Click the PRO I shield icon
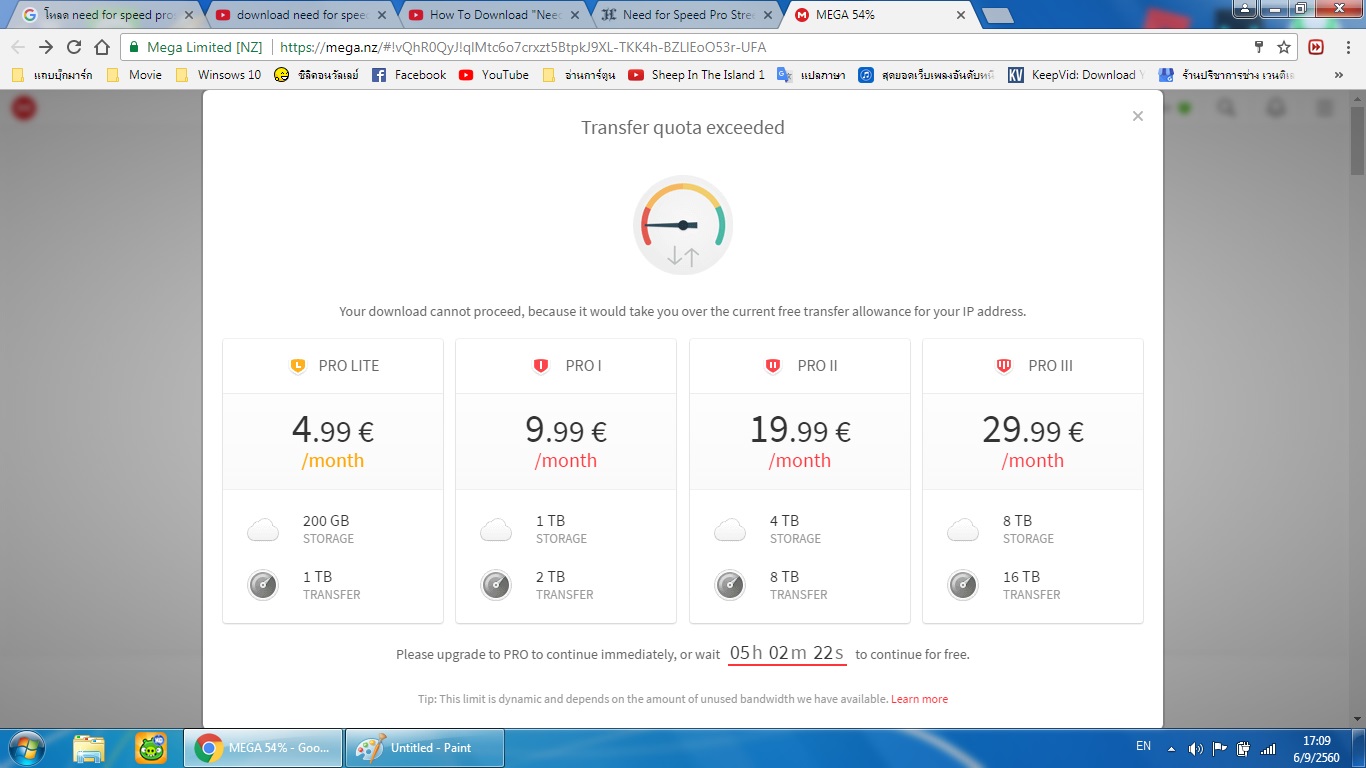The width and height of the screenshot is (1366, 768). (x=541, y=366)
